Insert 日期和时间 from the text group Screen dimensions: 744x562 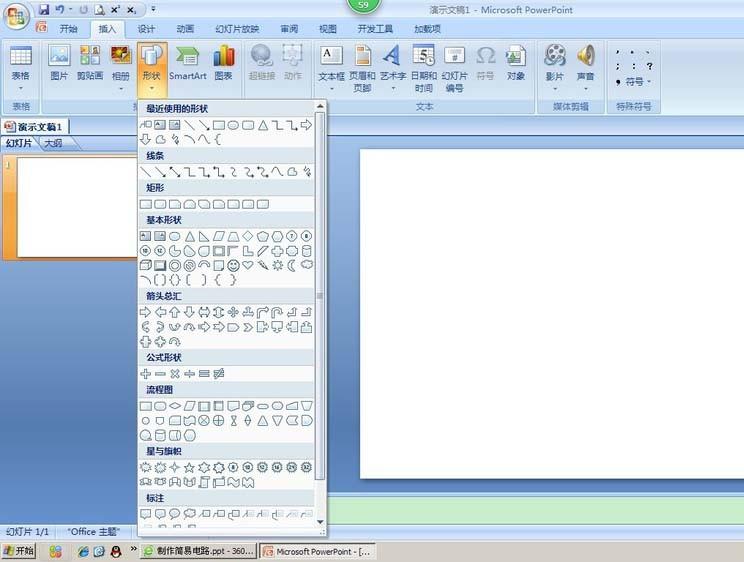click(x=423, y=67)
